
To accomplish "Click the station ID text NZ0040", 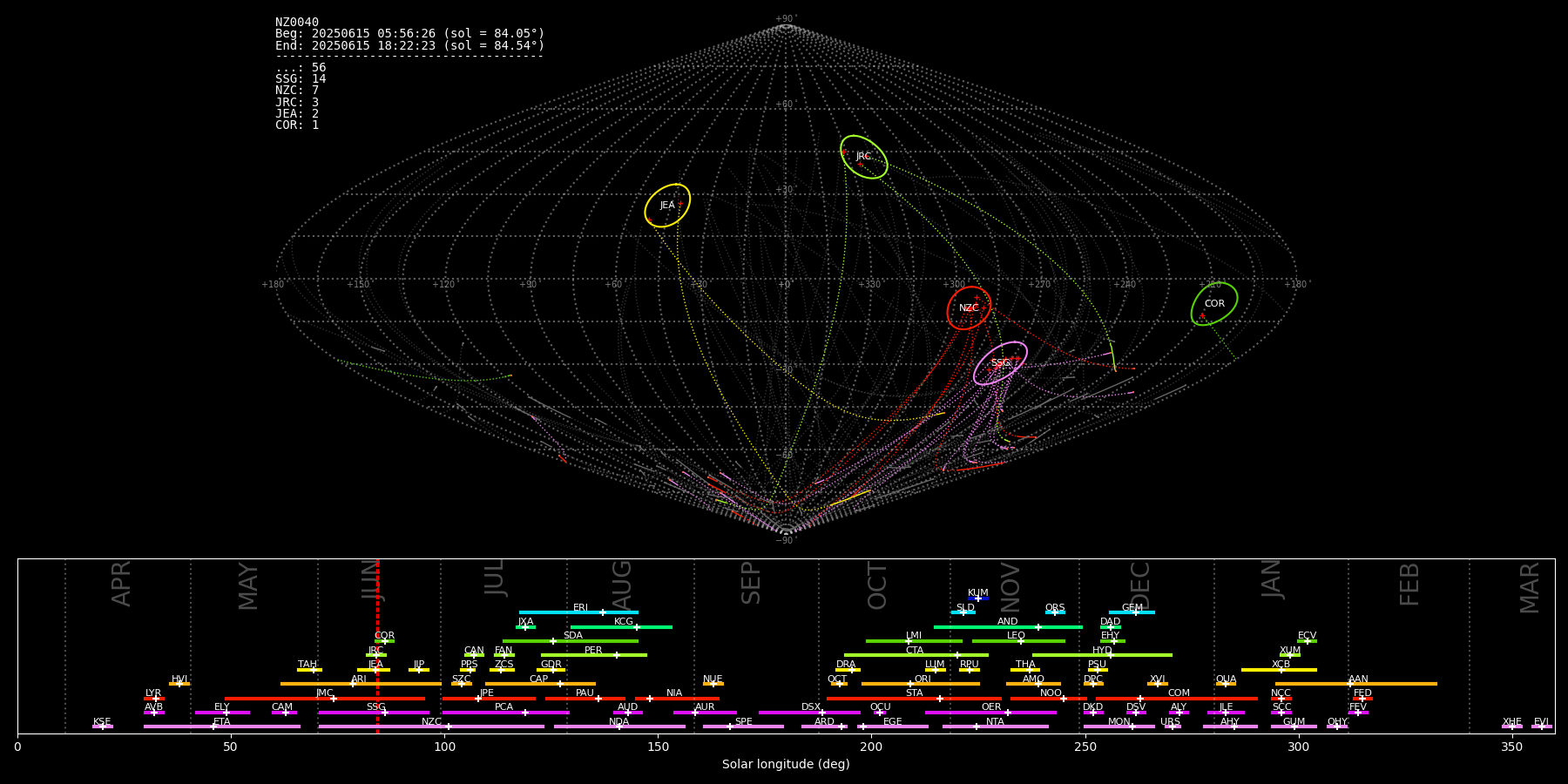I will coord(297,23).
